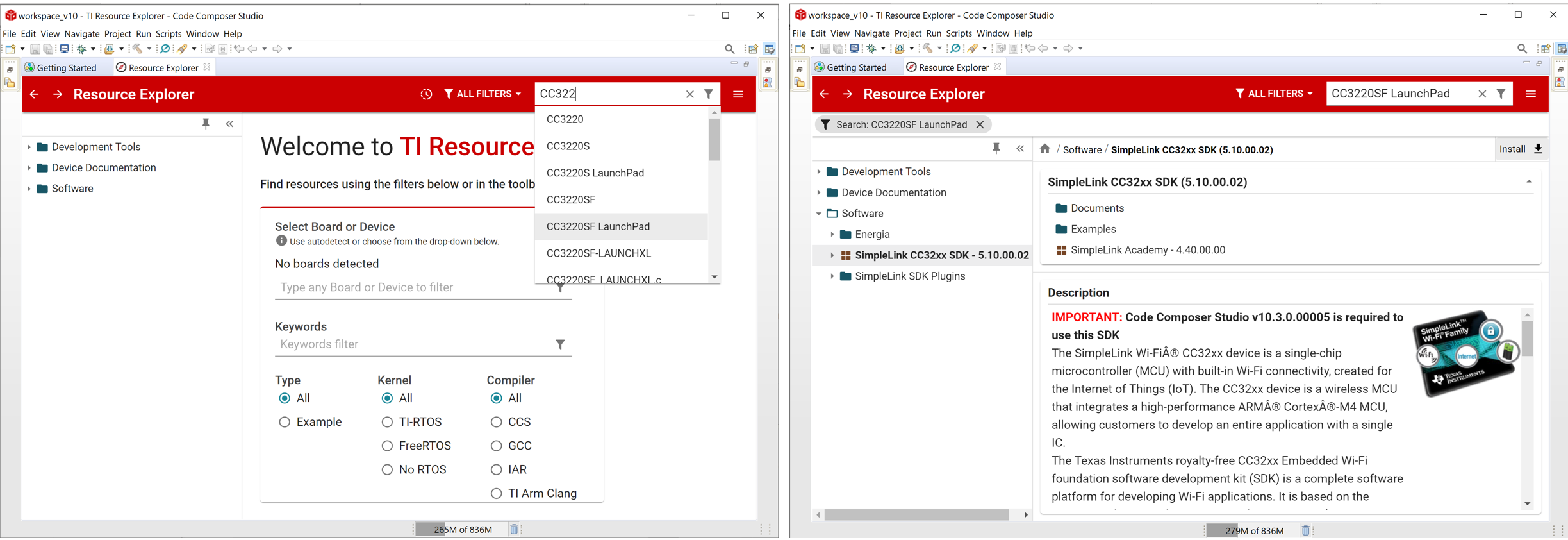Click save icon in left window toolbar
Image resolution: width=1568 pixels, height=540 pixels.
35,49
